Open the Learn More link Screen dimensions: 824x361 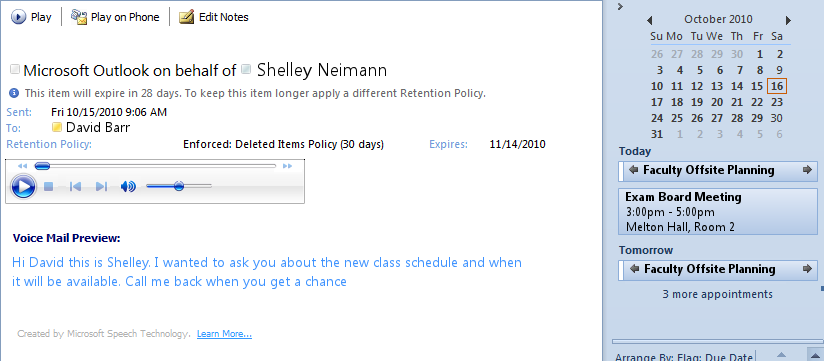(224, 334)
